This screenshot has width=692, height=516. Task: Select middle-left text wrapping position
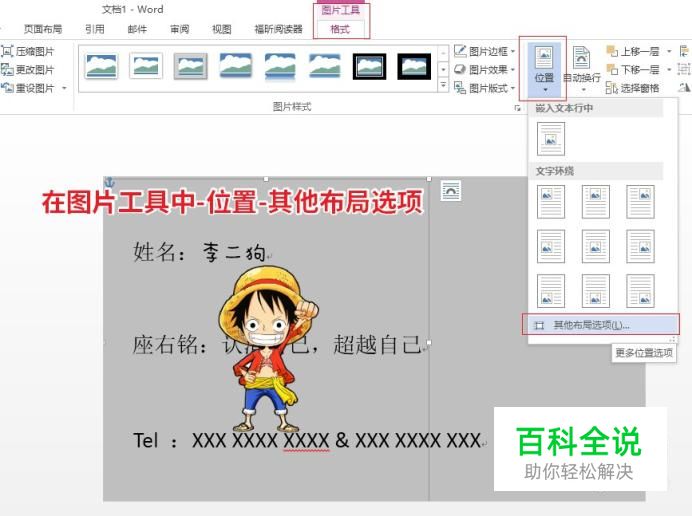tap(551, 246)
